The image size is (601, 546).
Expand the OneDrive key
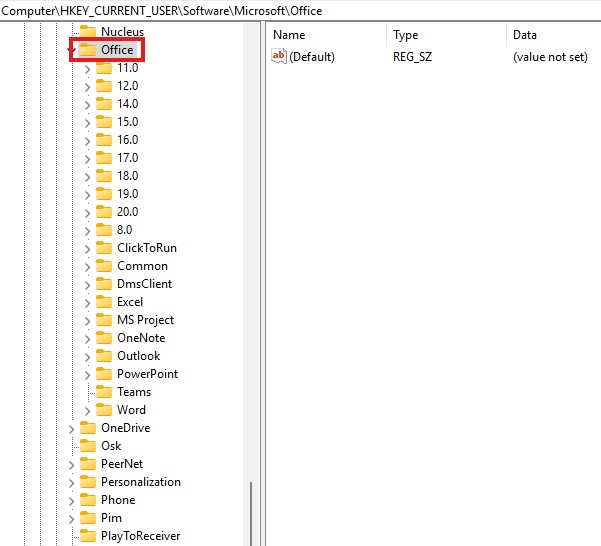pyautogui.click(x=71, y=429)
